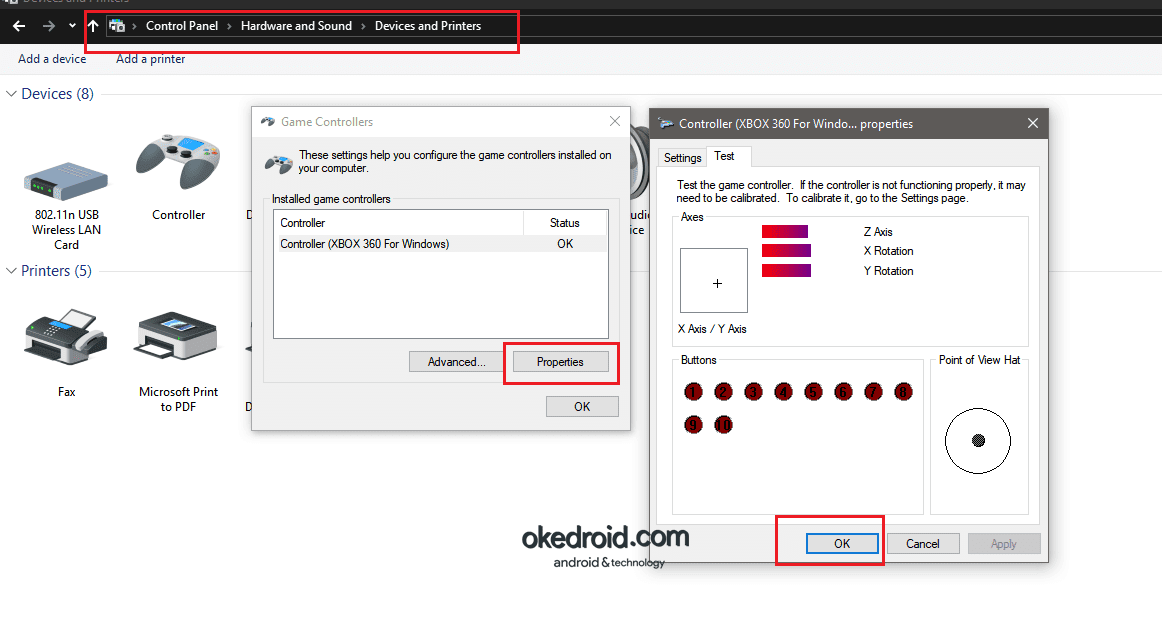Click button indicator 1
This screenshot has height=639, width=1162.
pyautogui.click(x=693, y=391)
